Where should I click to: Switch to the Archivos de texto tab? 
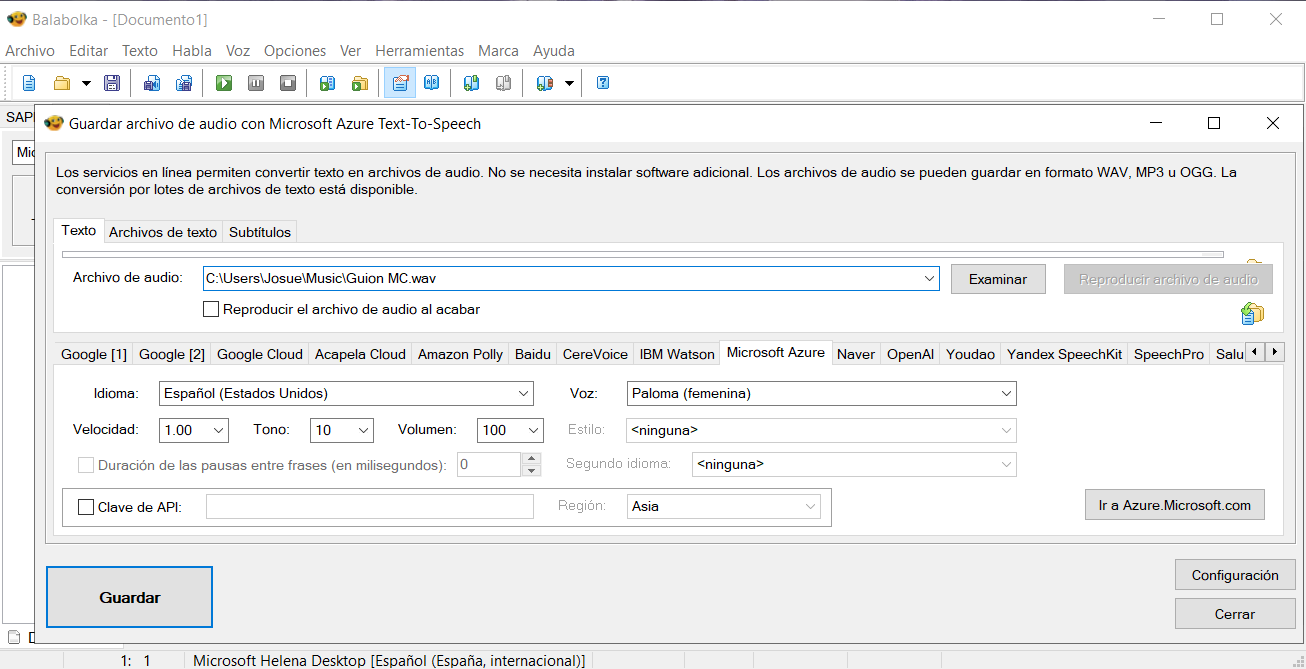coord(163,232)
